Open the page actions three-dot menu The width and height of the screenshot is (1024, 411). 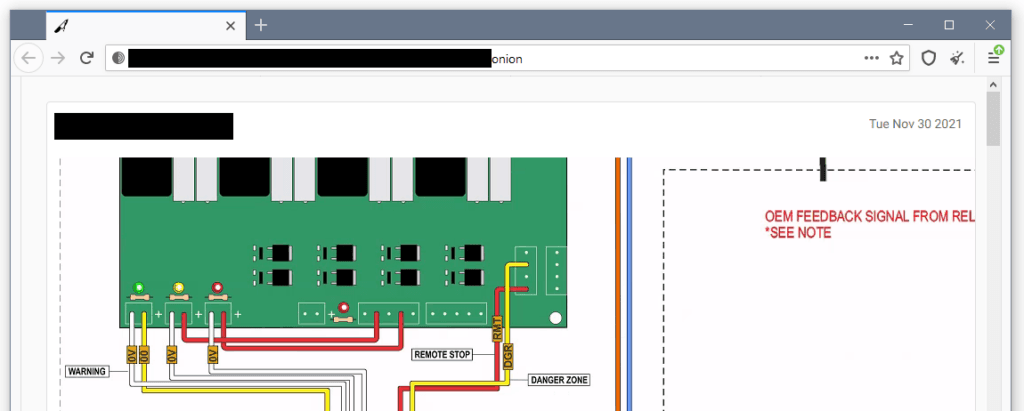coord(871,58)
